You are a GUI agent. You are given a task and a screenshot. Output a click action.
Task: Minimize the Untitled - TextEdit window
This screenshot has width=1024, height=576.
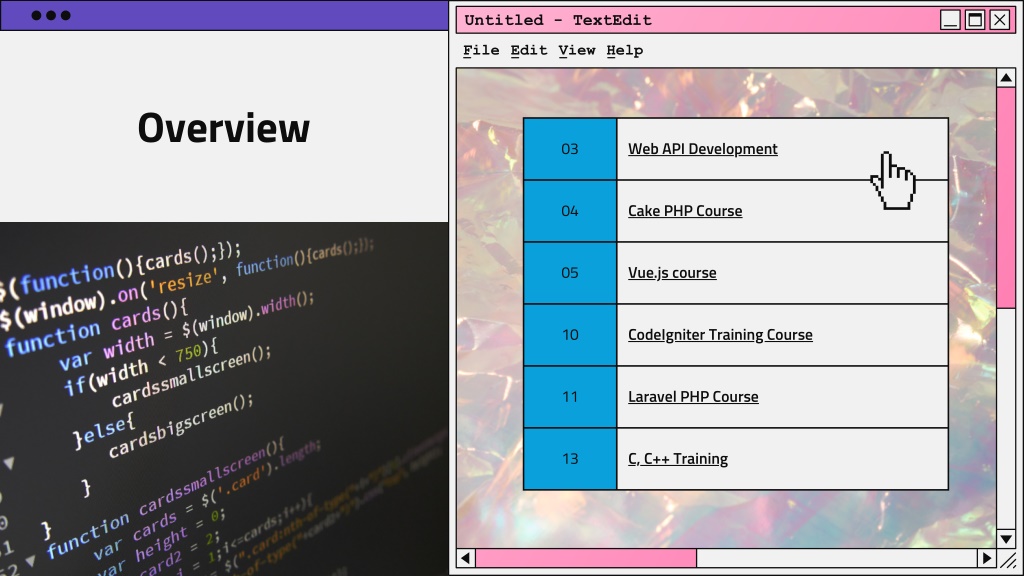950,20
